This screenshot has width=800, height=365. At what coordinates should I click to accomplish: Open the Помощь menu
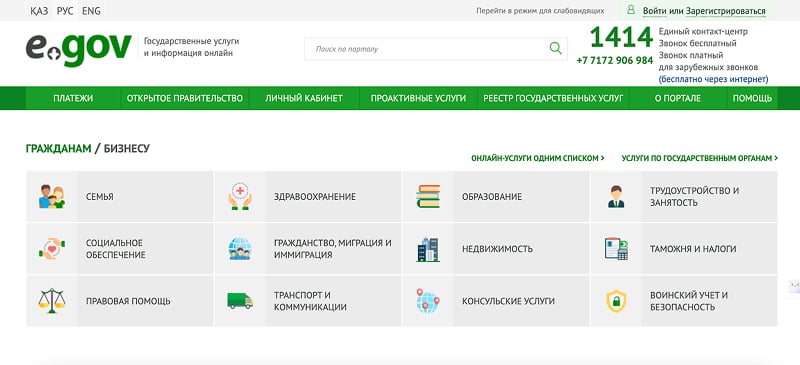752,99
